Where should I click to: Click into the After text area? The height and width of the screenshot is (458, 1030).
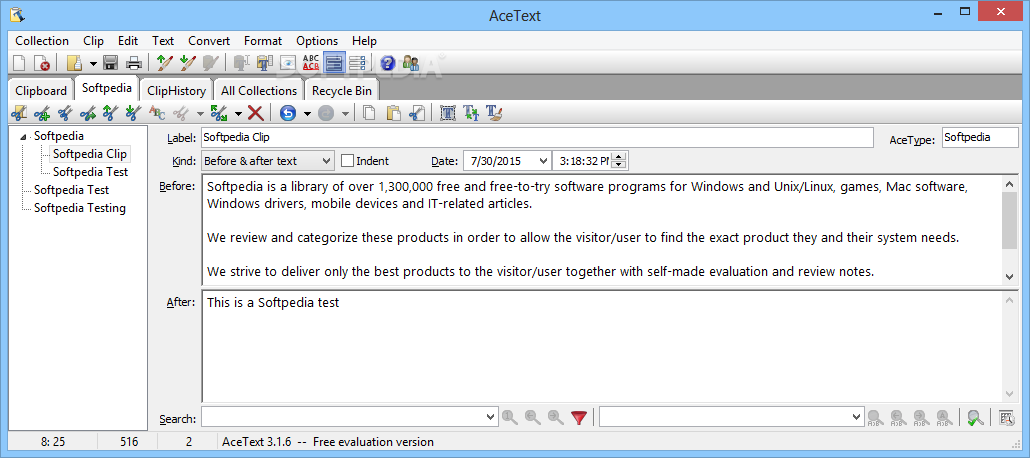[602, 346]
